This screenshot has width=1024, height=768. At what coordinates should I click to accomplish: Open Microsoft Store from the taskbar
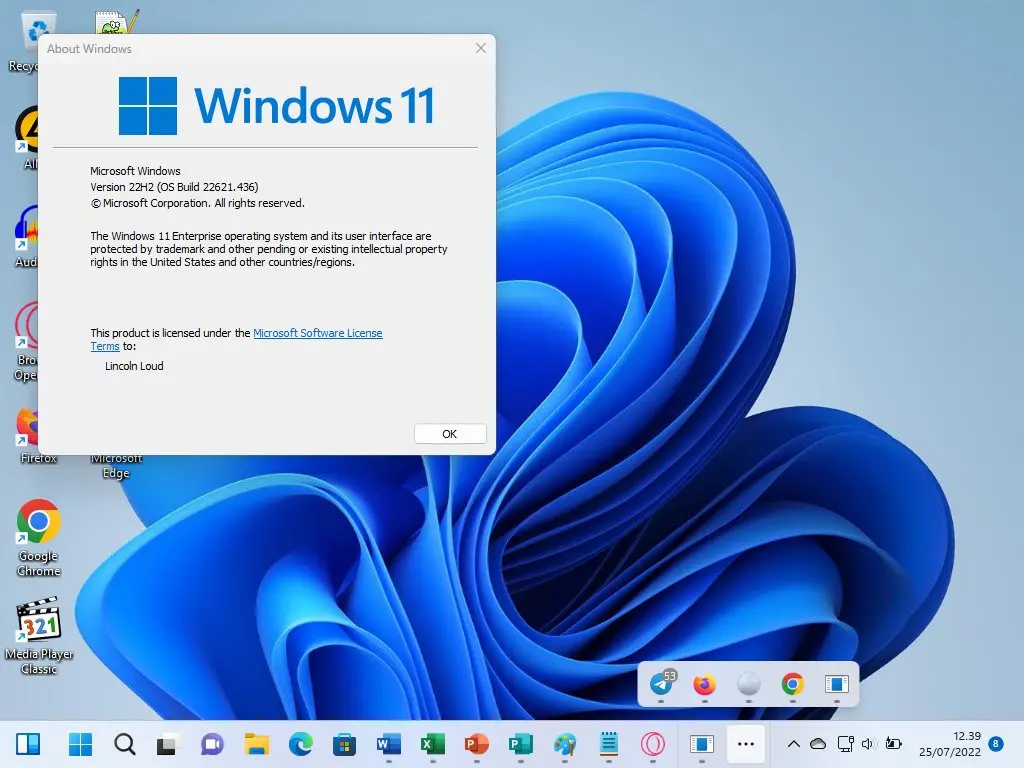click(x=344, y=744)
